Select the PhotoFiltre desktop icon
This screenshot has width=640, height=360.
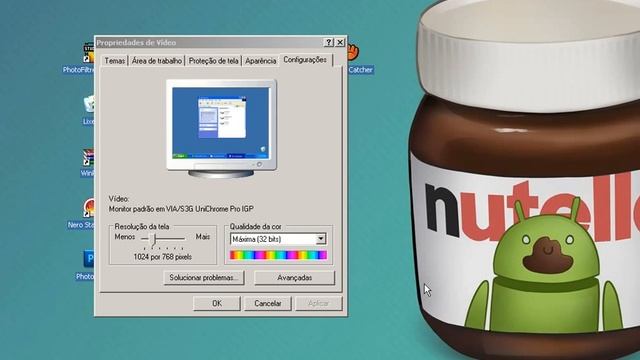tap(80, 58)
